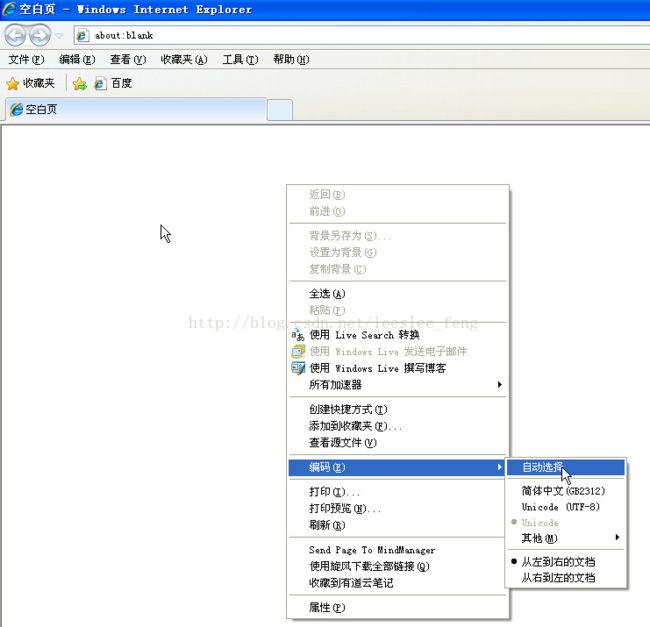Choose 添加到收藏夹(F)... menu entry

(x=398, y=426)
